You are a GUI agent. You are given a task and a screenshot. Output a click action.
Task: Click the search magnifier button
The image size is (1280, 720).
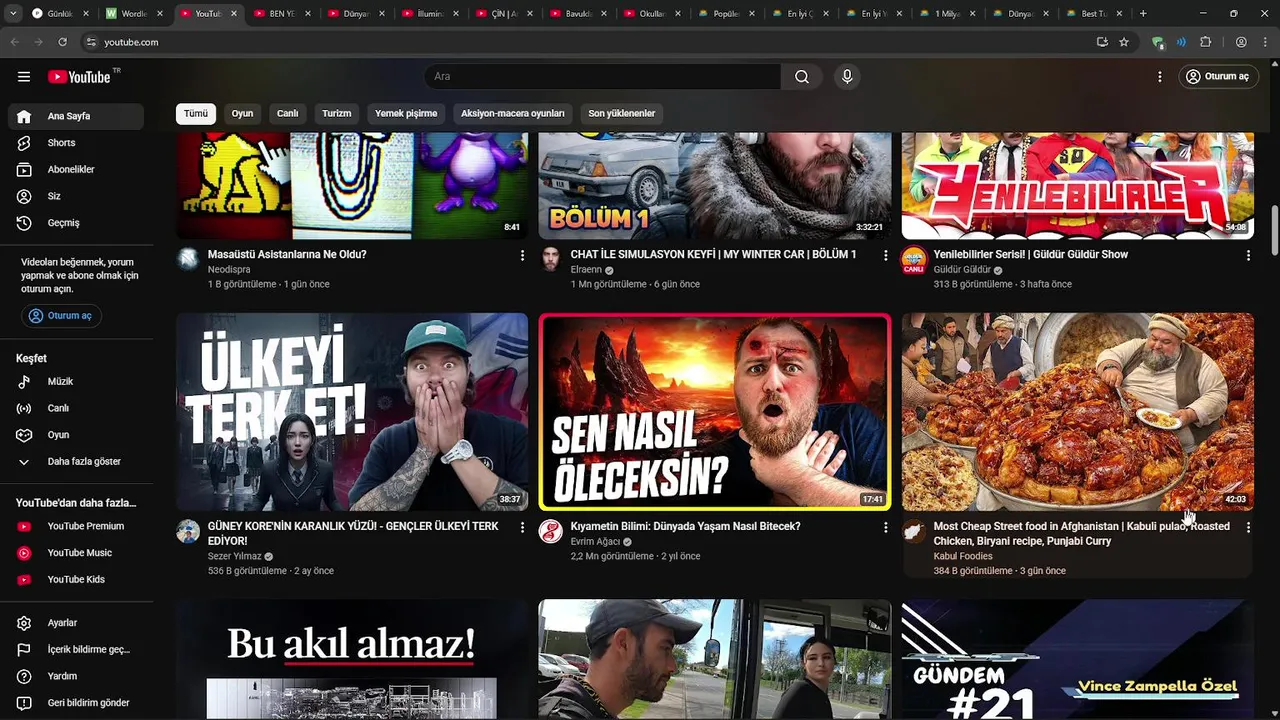pyautogui.click(x=802, y=77)
